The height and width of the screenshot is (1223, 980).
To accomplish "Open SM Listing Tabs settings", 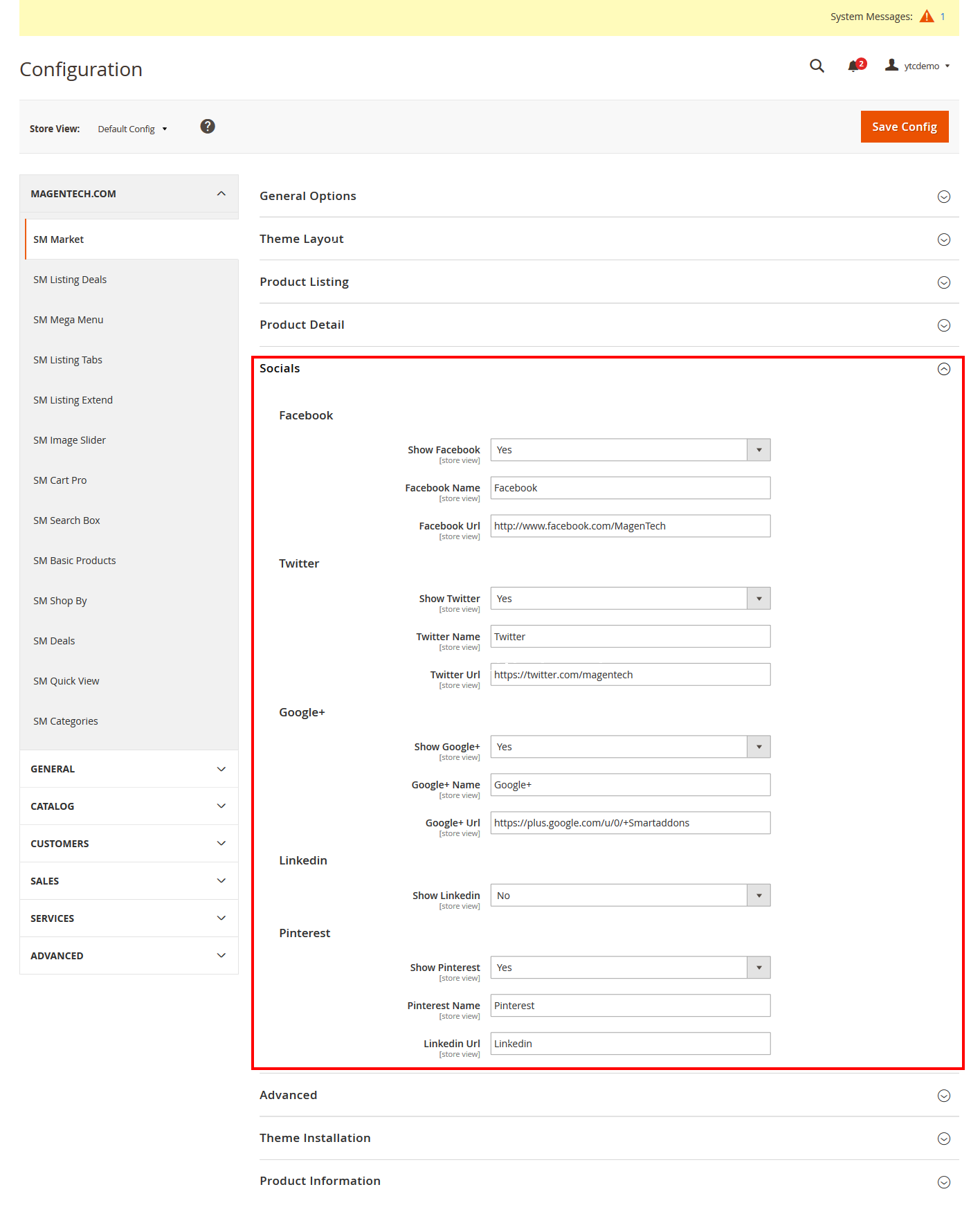I will (x=129, y=360).
